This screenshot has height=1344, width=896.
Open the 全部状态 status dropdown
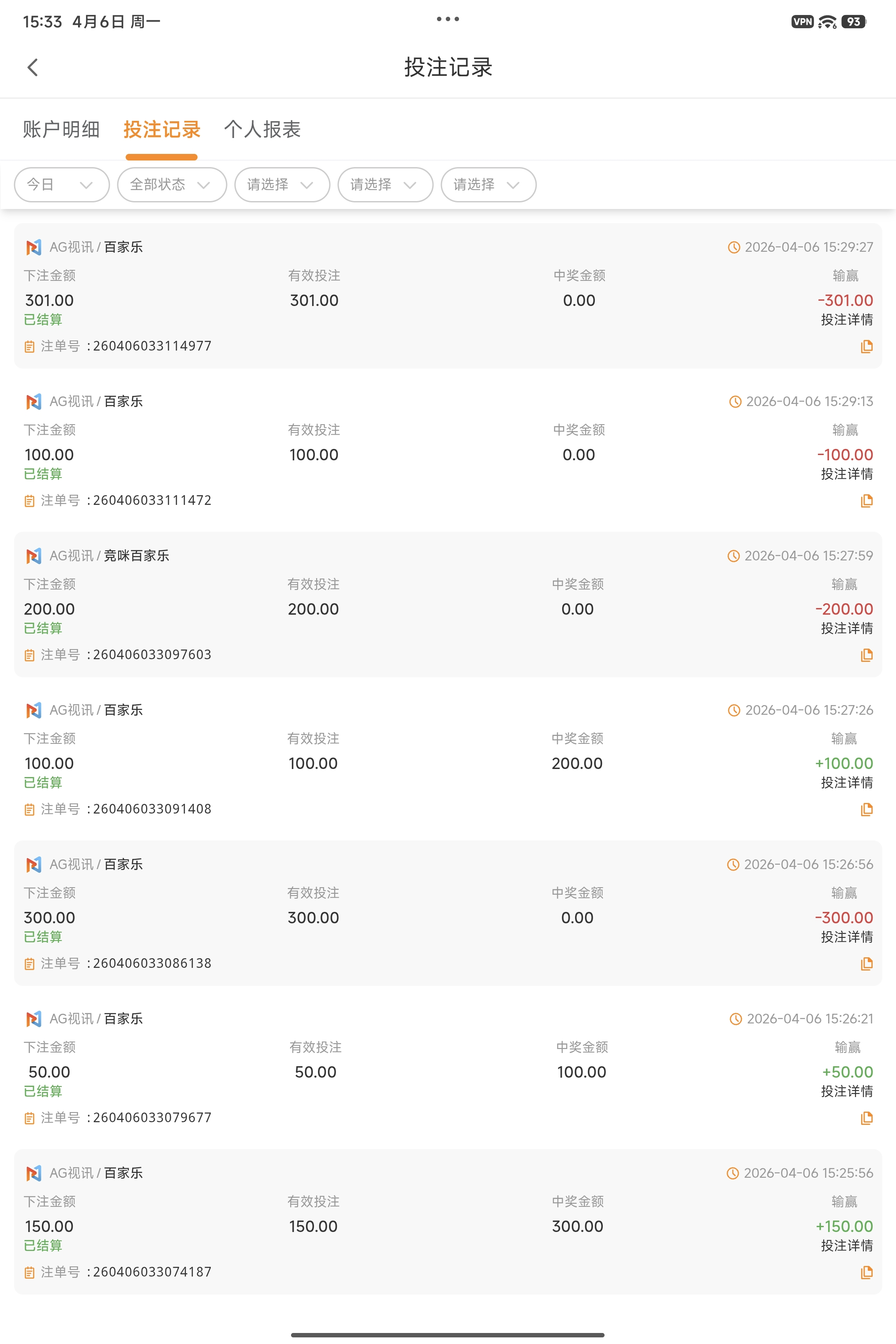point(172,185)
